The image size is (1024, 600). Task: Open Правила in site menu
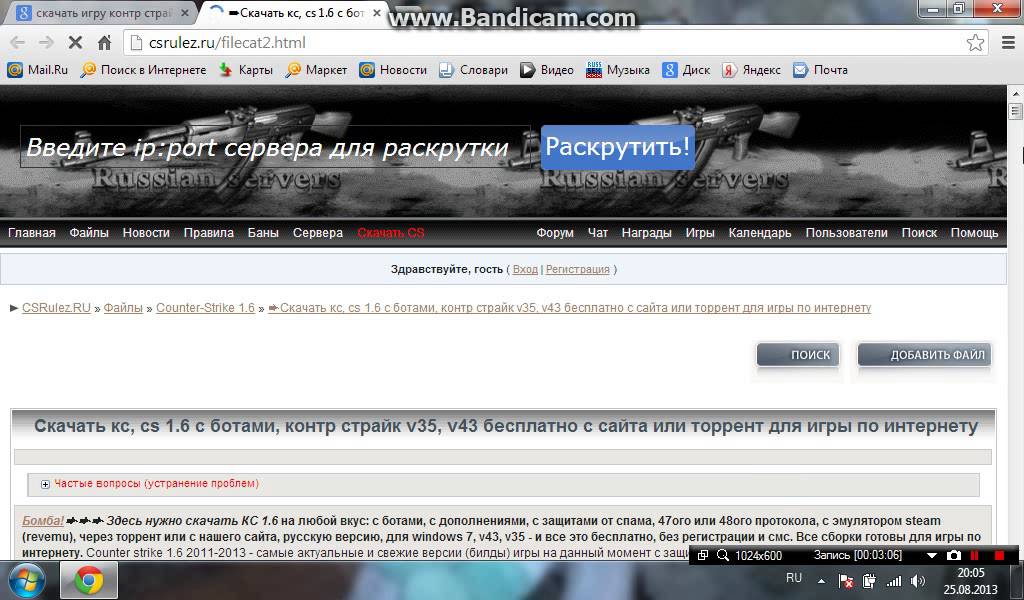pyautogui.click(x=208, y=232)
